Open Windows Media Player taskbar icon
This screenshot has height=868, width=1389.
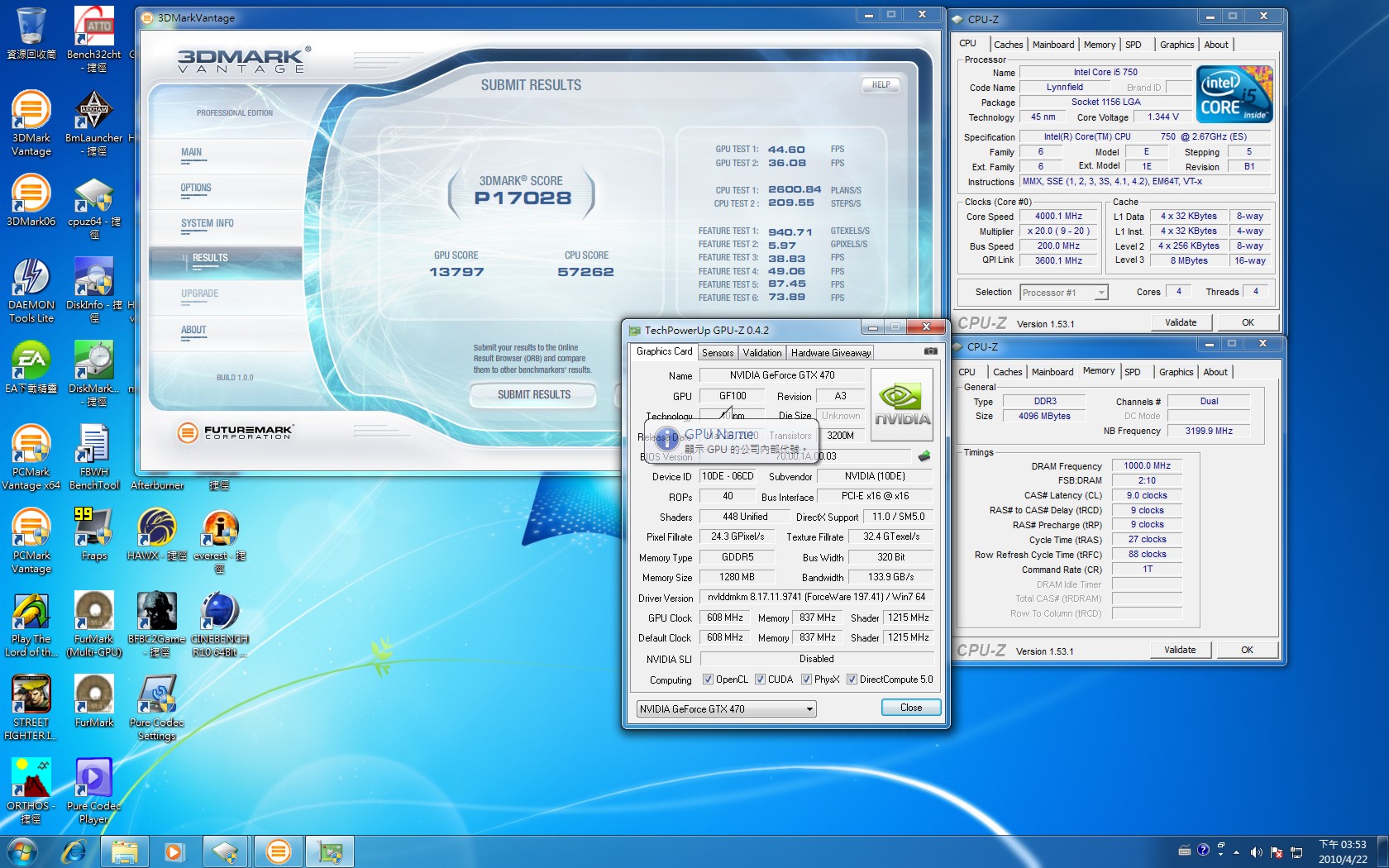(x=174, y=851)
